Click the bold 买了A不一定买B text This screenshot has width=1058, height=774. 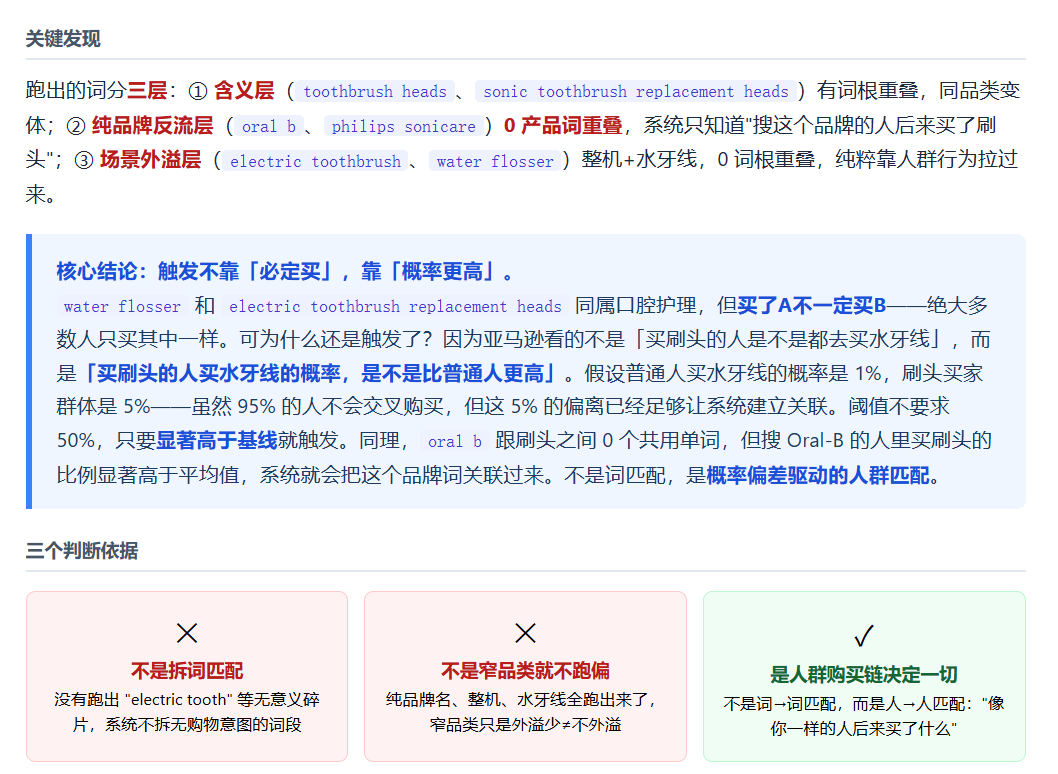click(812, 306)
